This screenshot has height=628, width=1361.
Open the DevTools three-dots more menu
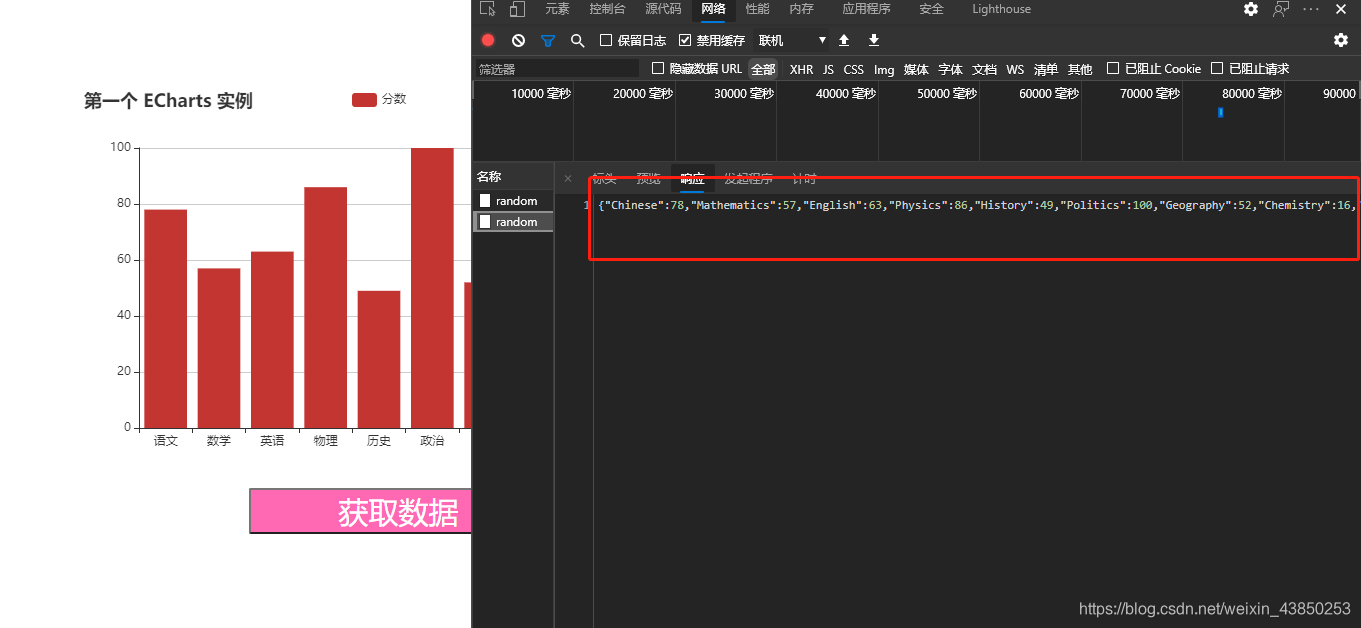[x=1311, y=9]
